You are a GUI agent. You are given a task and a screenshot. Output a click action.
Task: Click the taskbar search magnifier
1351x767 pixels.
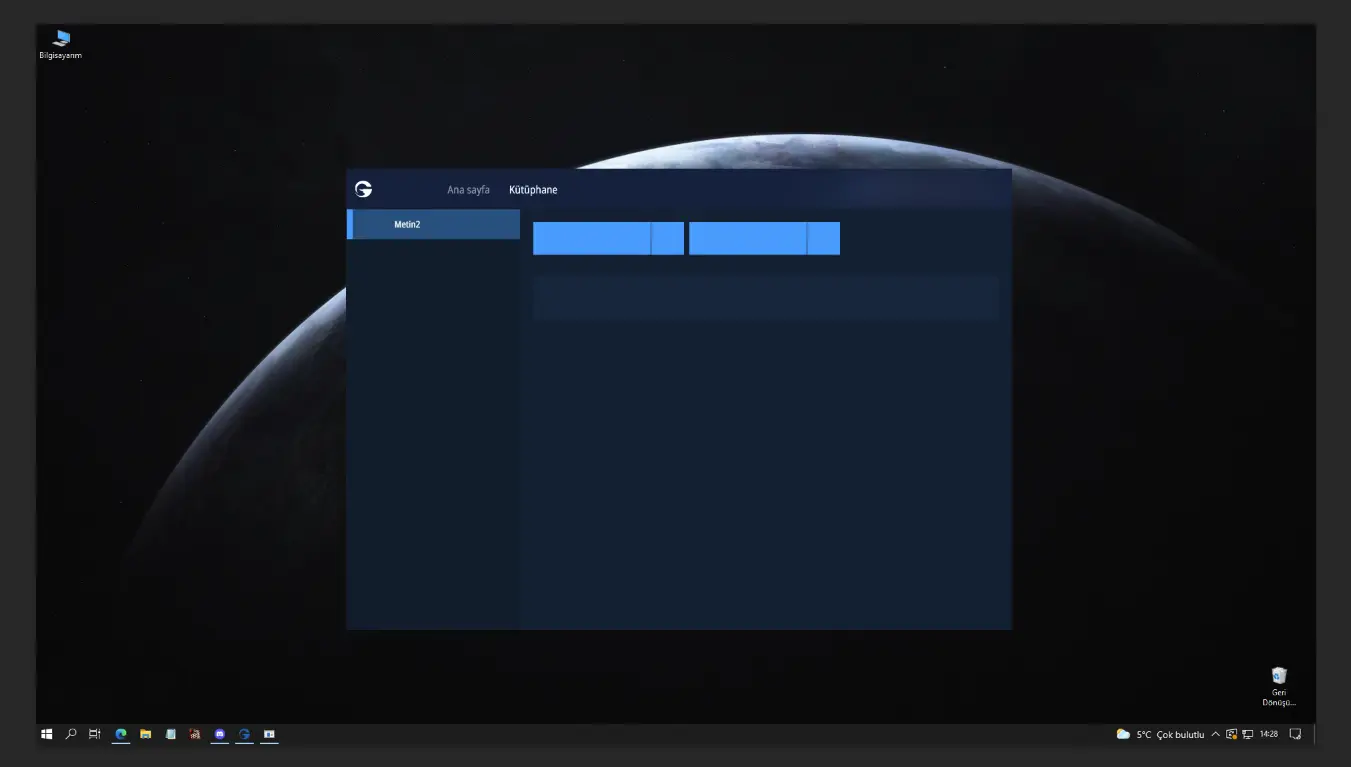tap(71, 734)
